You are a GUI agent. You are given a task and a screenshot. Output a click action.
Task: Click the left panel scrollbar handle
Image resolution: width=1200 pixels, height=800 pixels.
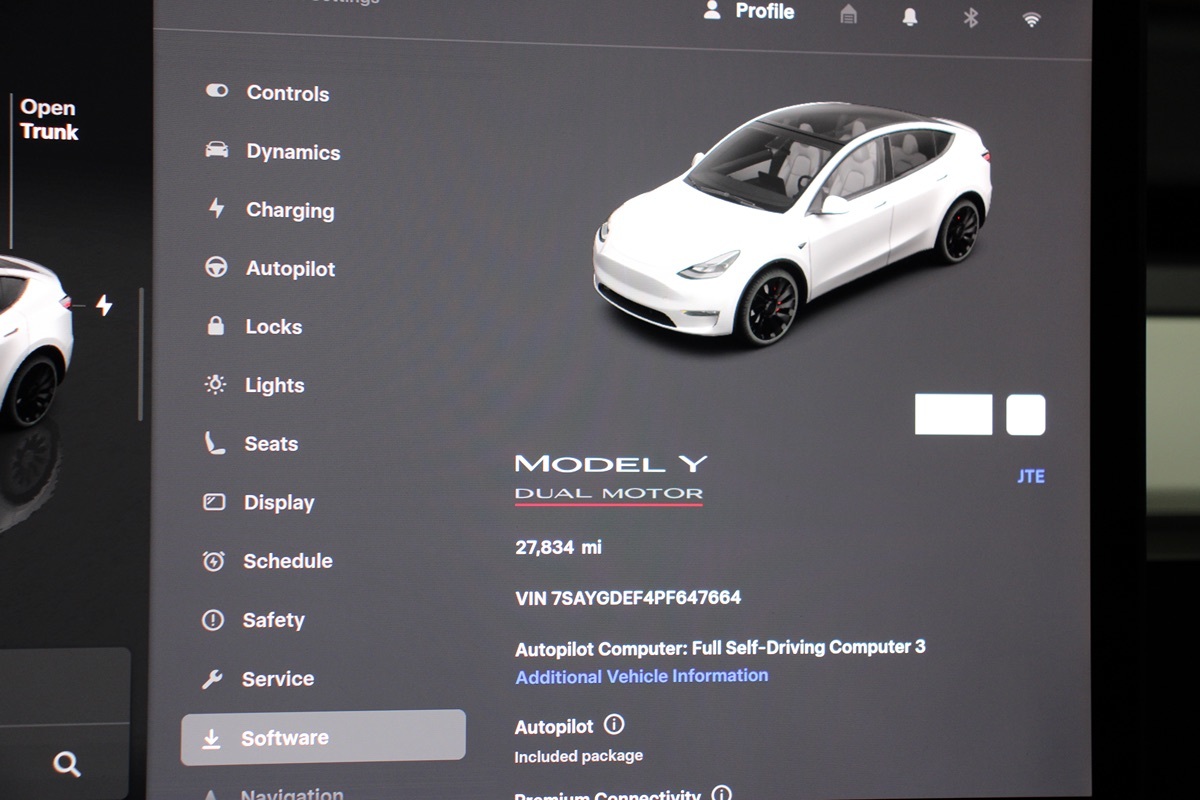pyautogui.click(x=141, y=354)
